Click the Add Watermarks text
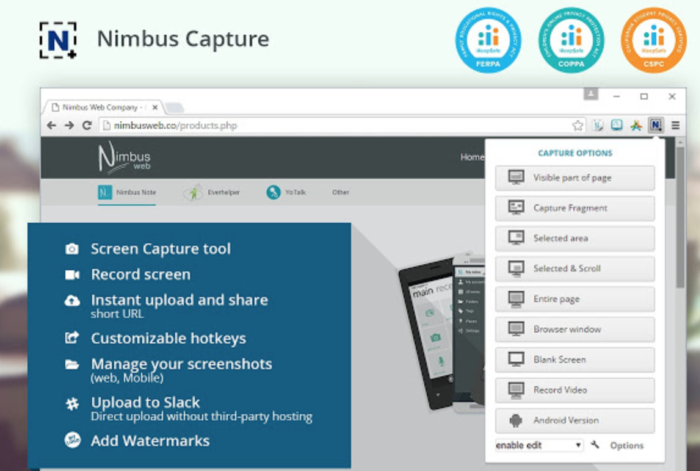 point(150,441)
